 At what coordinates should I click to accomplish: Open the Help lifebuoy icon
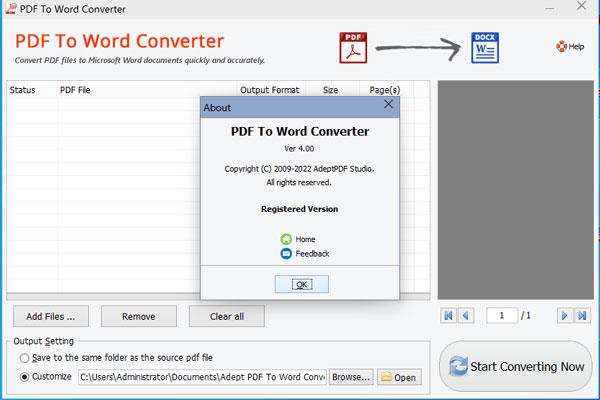561,46
